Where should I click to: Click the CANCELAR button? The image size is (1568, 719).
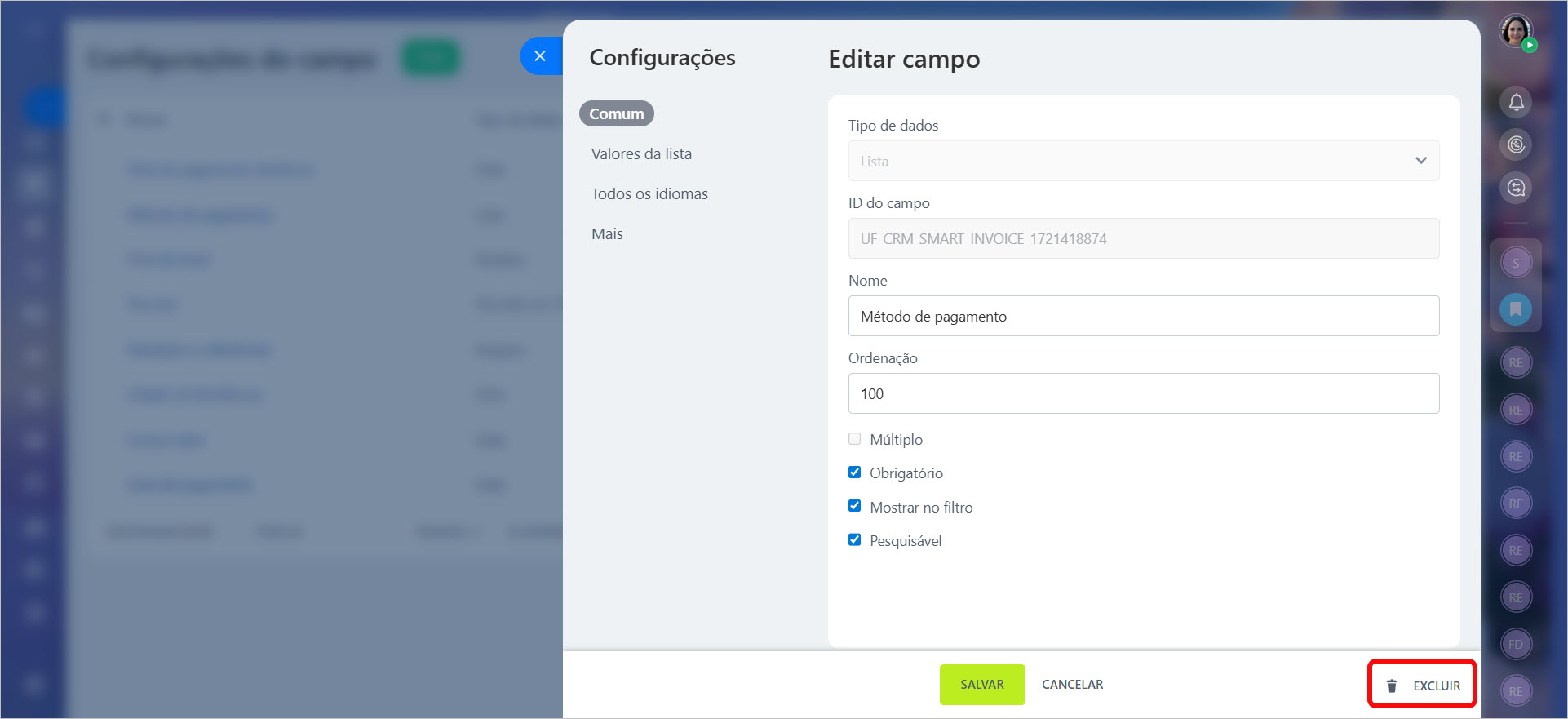(1072, 685)
